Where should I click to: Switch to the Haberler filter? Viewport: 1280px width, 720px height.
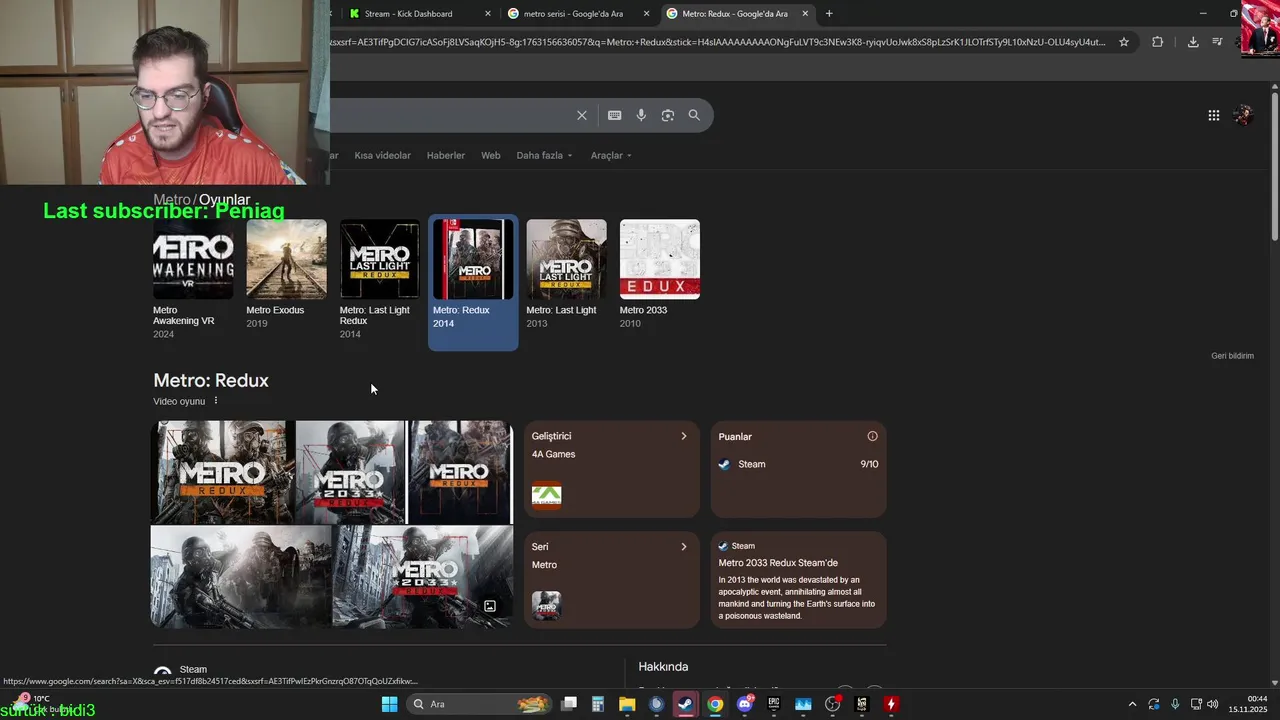pos(446,155)
